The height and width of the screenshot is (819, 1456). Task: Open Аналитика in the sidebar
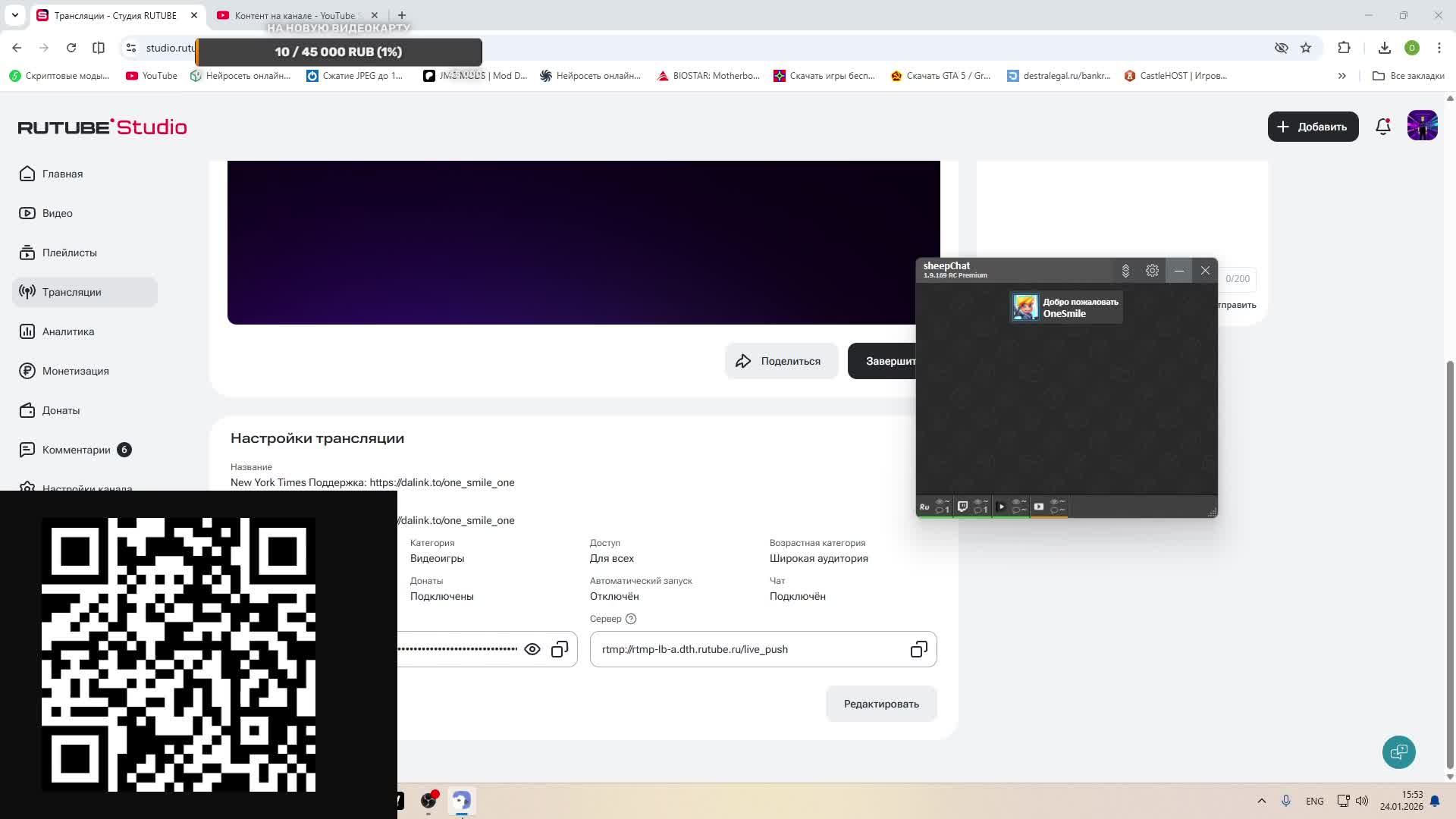(68, 331)
